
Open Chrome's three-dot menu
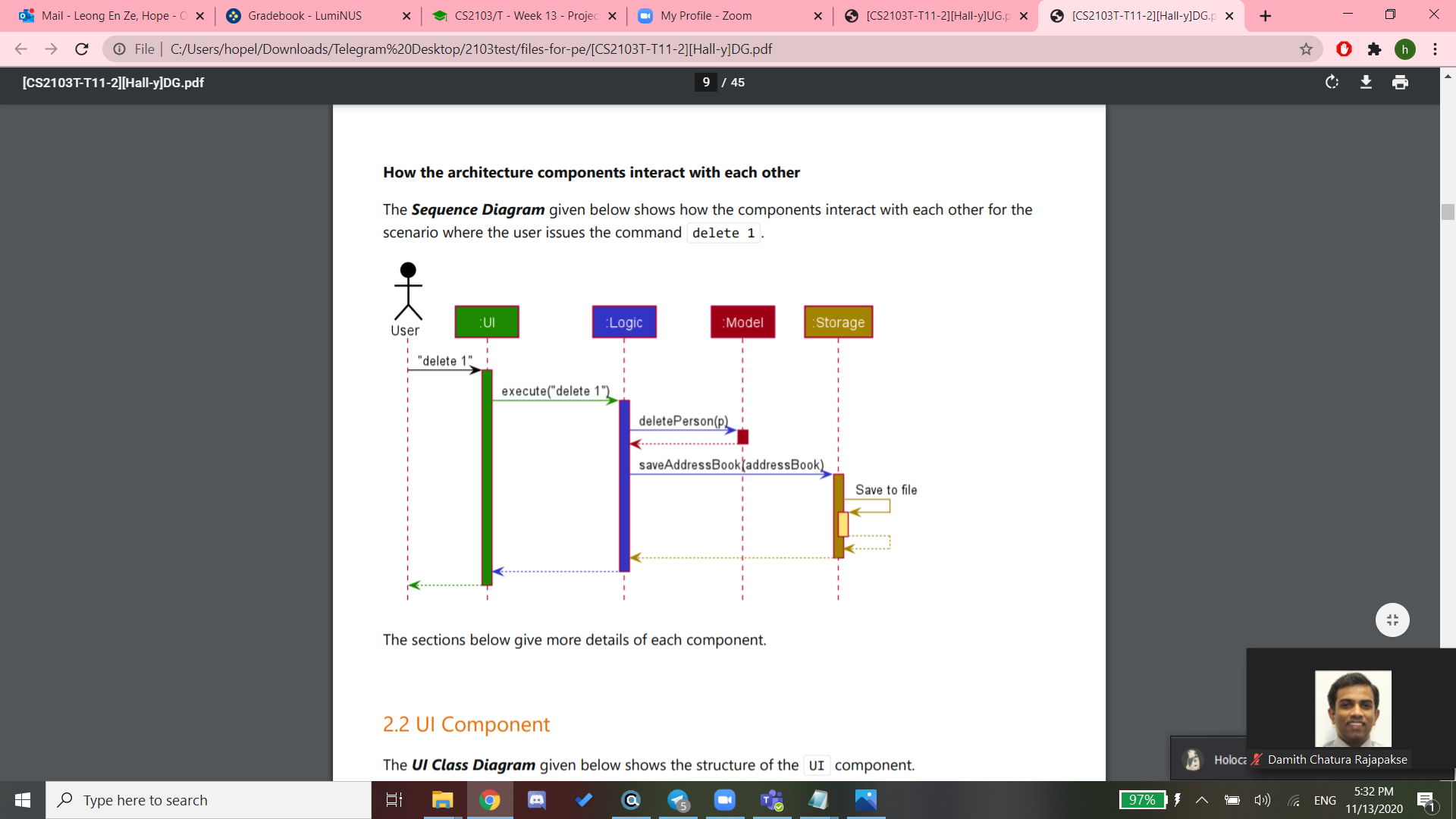click(x=1435, y=49)
